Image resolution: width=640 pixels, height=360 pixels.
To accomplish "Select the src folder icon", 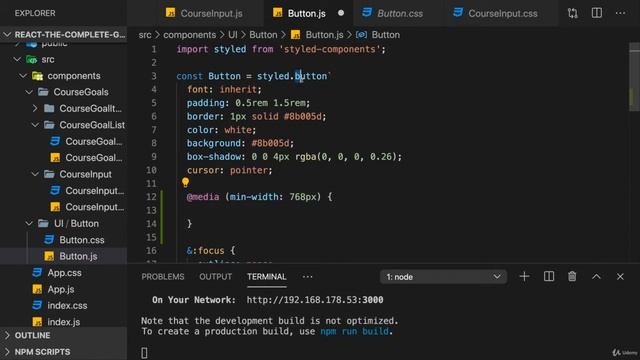I will [x=31, y=60].
